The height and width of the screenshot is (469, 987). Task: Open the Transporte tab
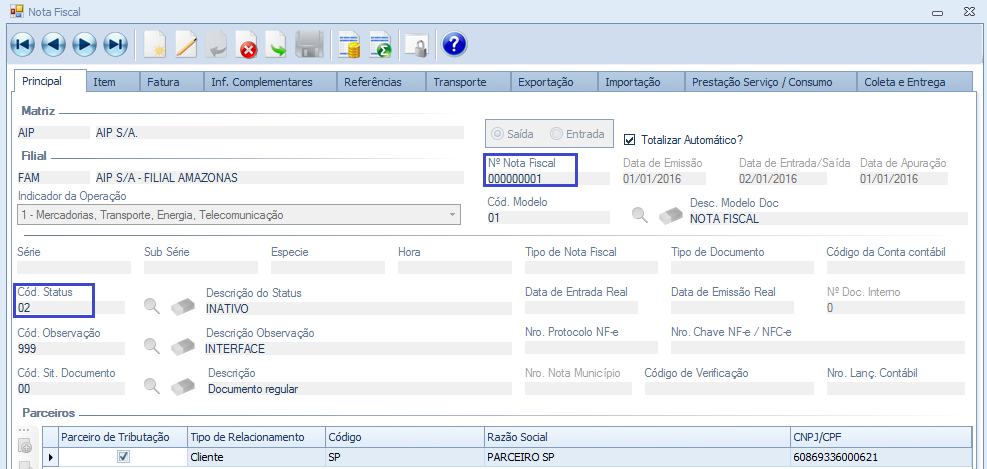459,82
